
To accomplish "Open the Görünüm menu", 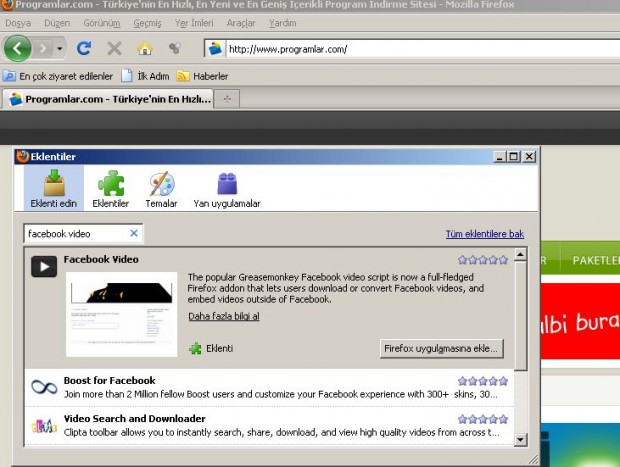I will pyautogui.click(x=102, y=23).
